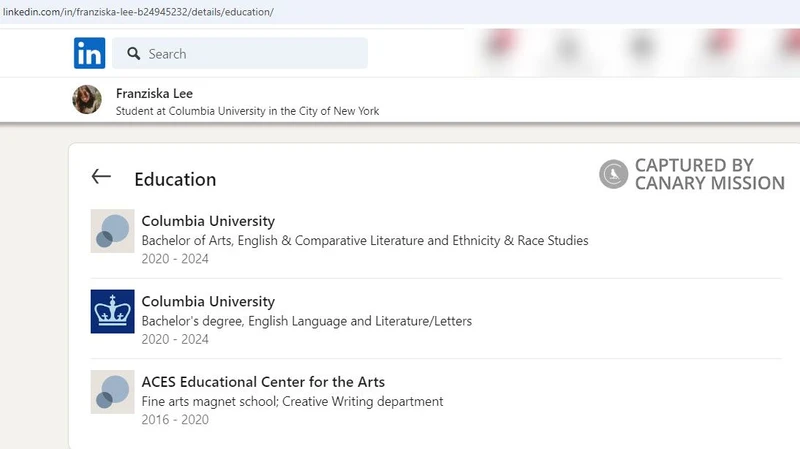
Task: Open Franziska Lee's profile photo
Action: pos(87,99)
